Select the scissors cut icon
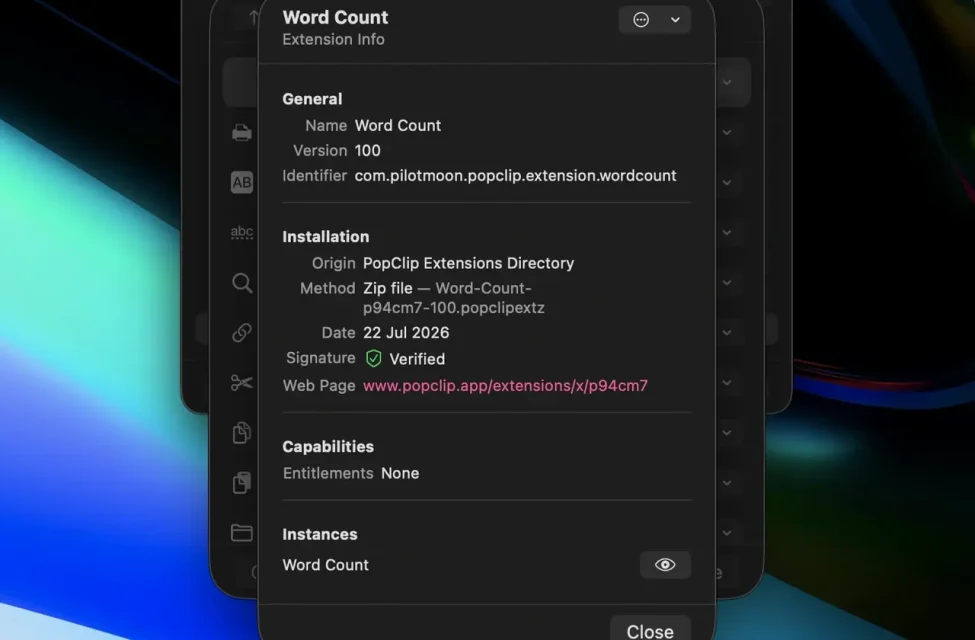975x640 pixels. pyautogui.click(x=242, y=383)
